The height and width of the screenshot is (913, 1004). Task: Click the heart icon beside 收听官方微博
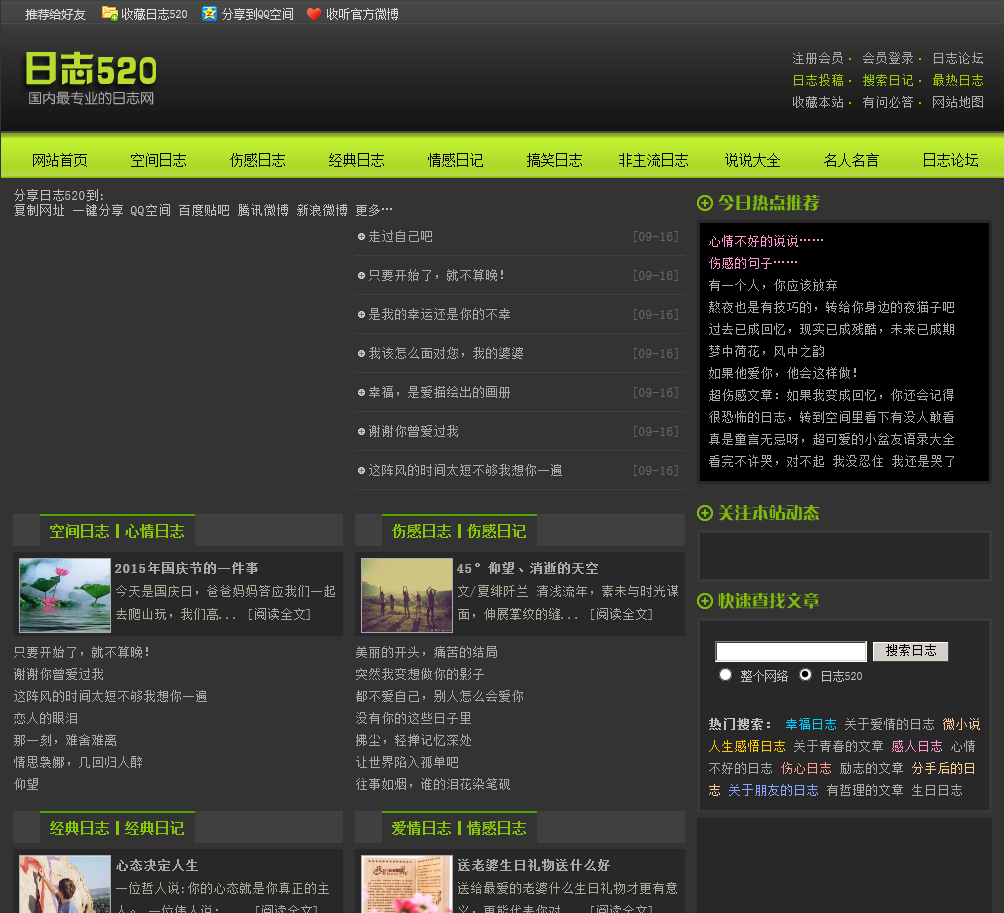click(314, 13)
